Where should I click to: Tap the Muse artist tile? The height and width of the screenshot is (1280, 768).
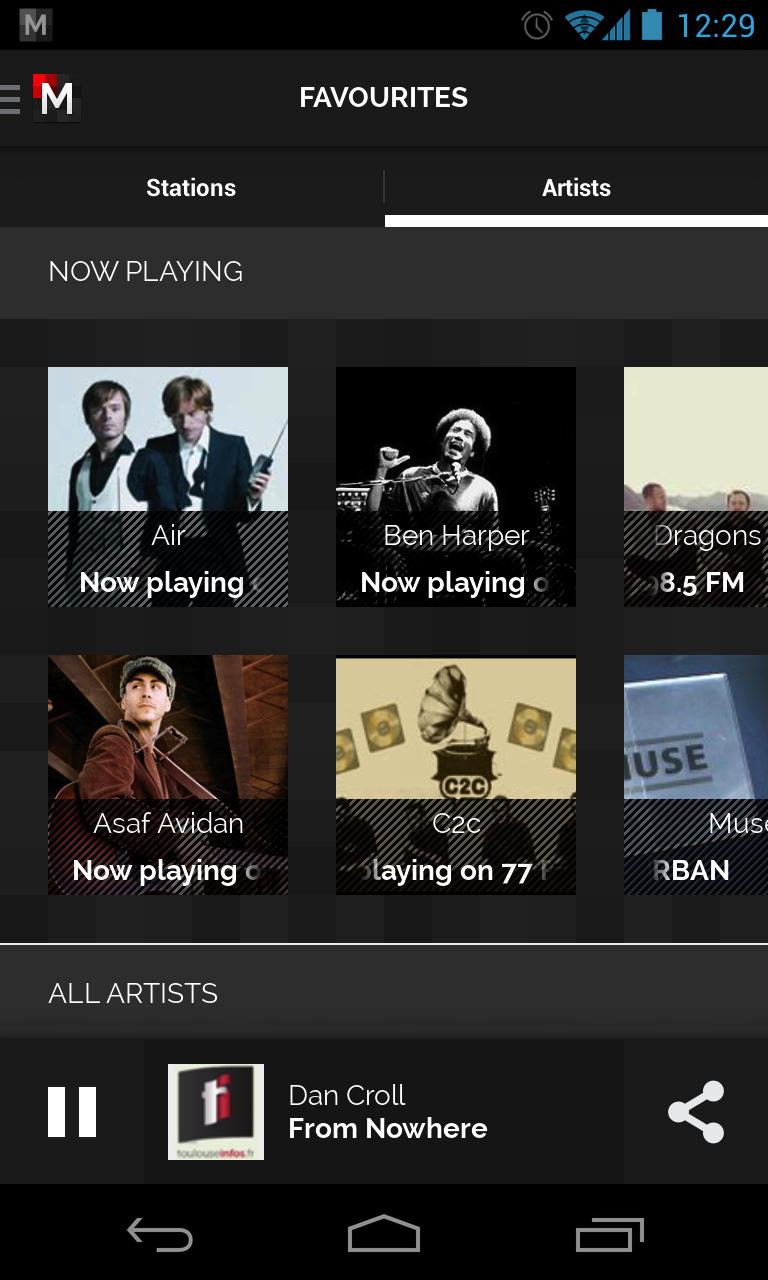[696, 775]
